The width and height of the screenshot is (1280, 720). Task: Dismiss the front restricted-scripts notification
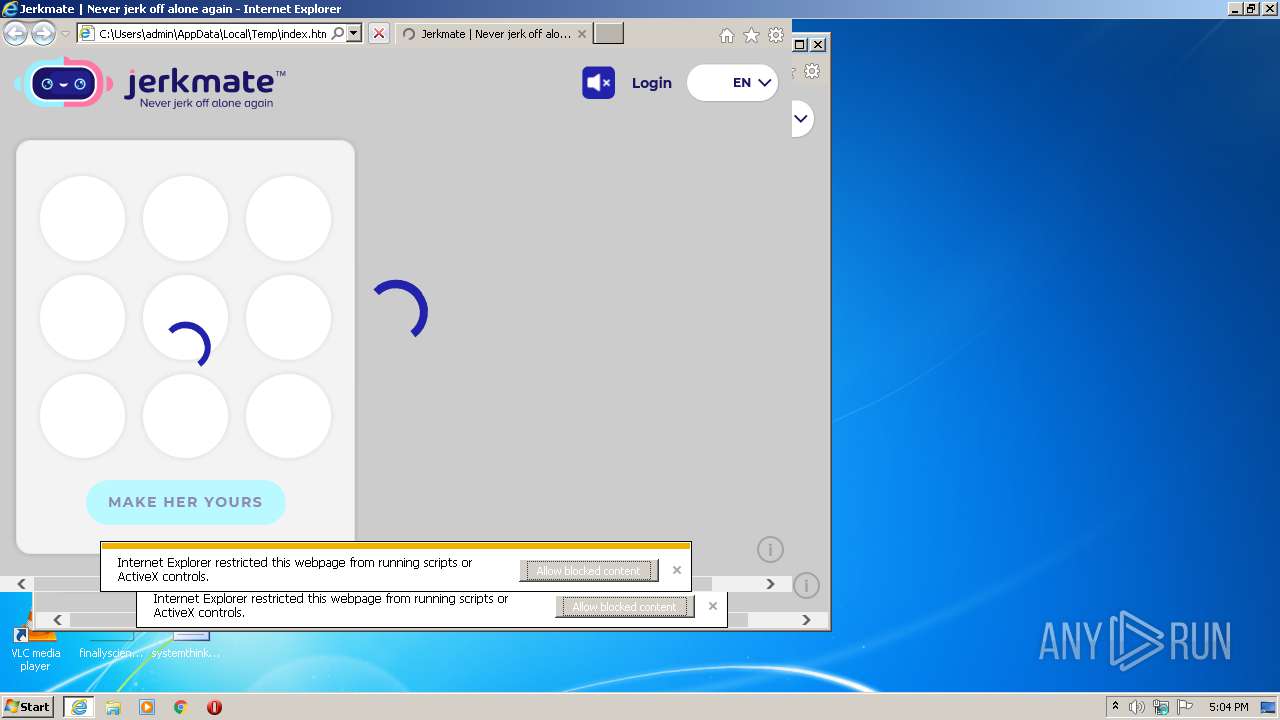pos(677,570)
